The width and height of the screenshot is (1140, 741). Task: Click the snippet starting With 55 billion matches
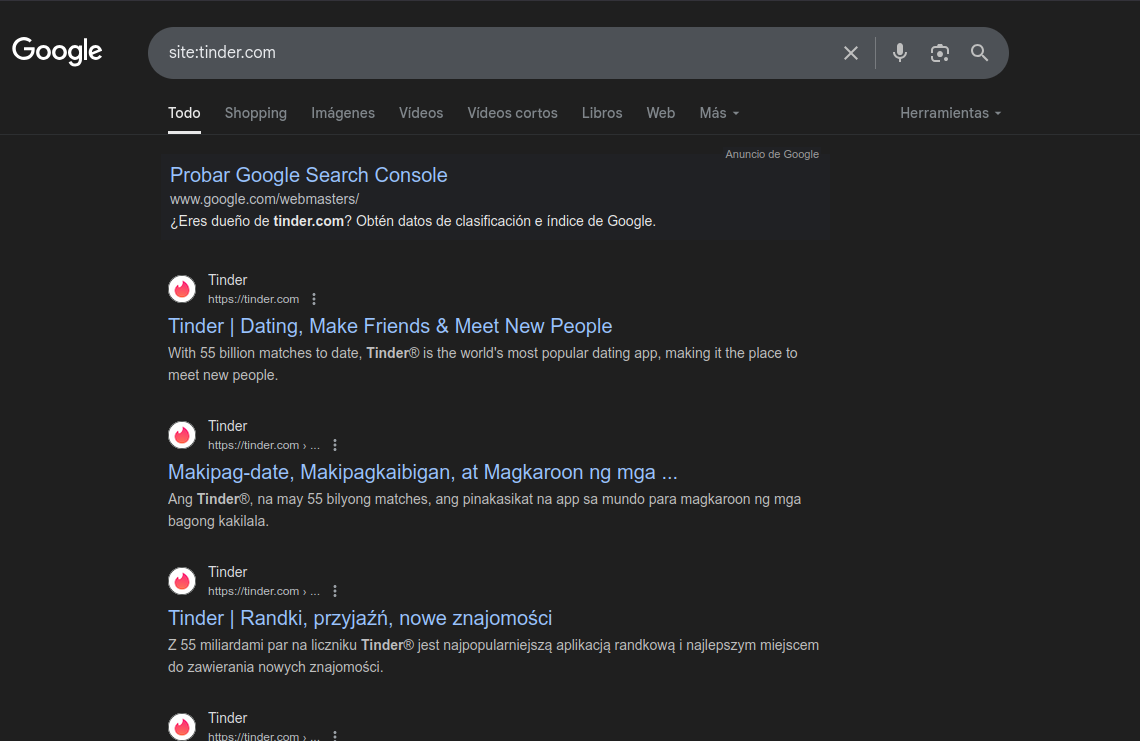483,364
